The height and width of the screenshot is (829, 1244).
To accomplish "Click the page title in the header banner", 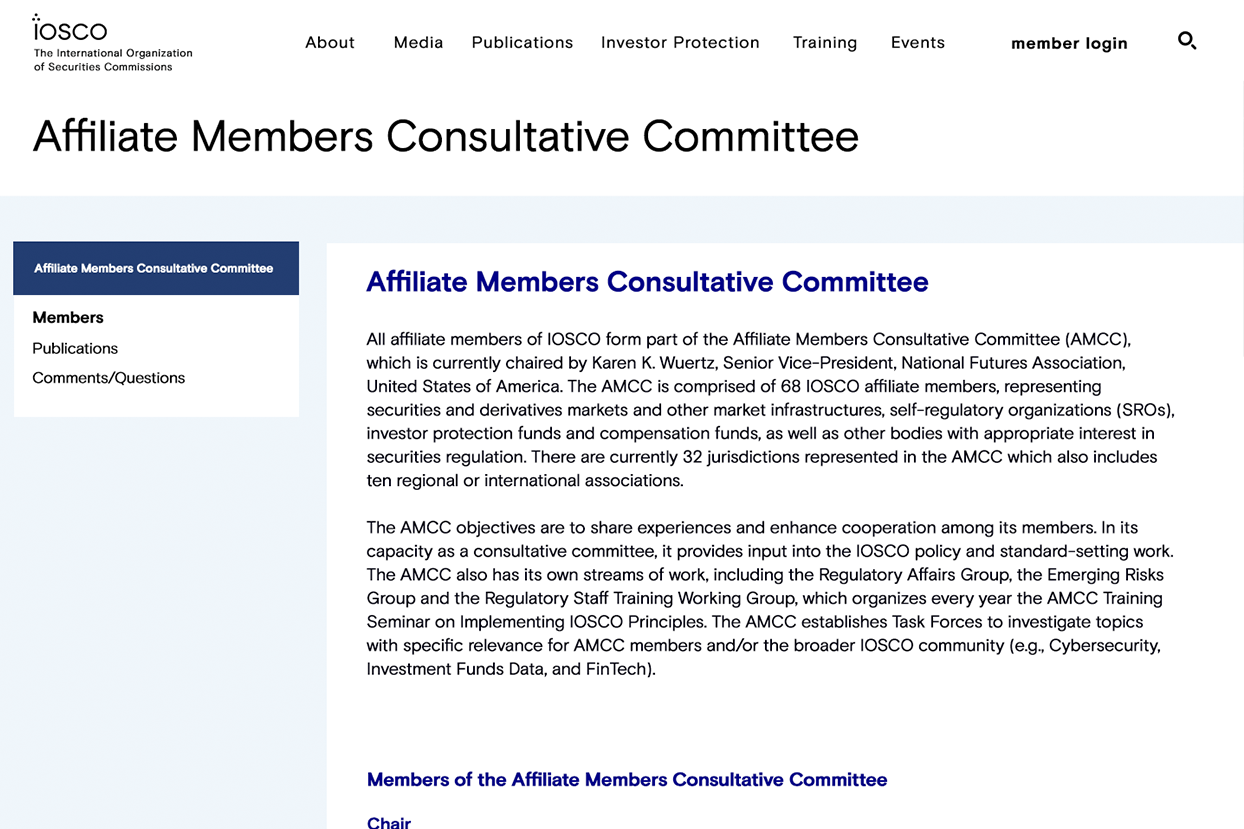I will coord(446,137).
